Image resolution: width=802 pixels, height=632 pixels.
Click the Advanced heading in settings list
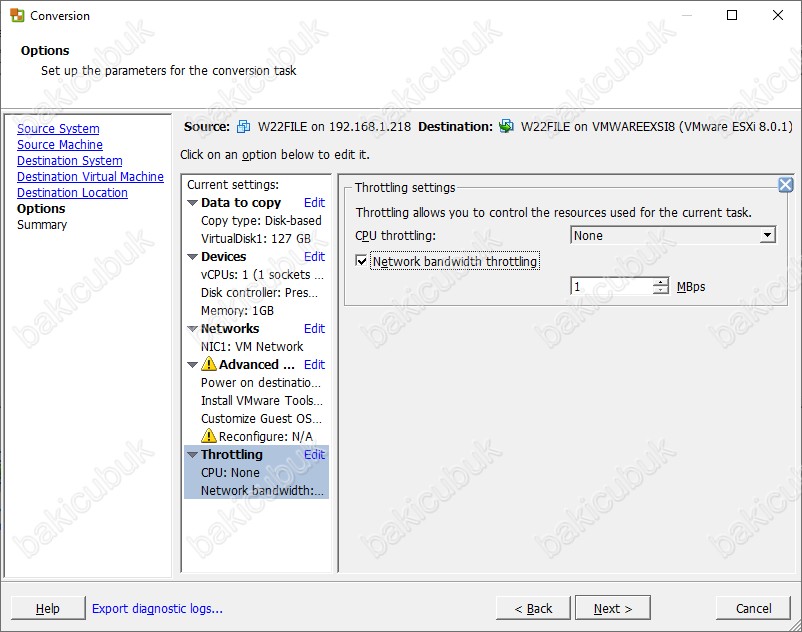257,364
